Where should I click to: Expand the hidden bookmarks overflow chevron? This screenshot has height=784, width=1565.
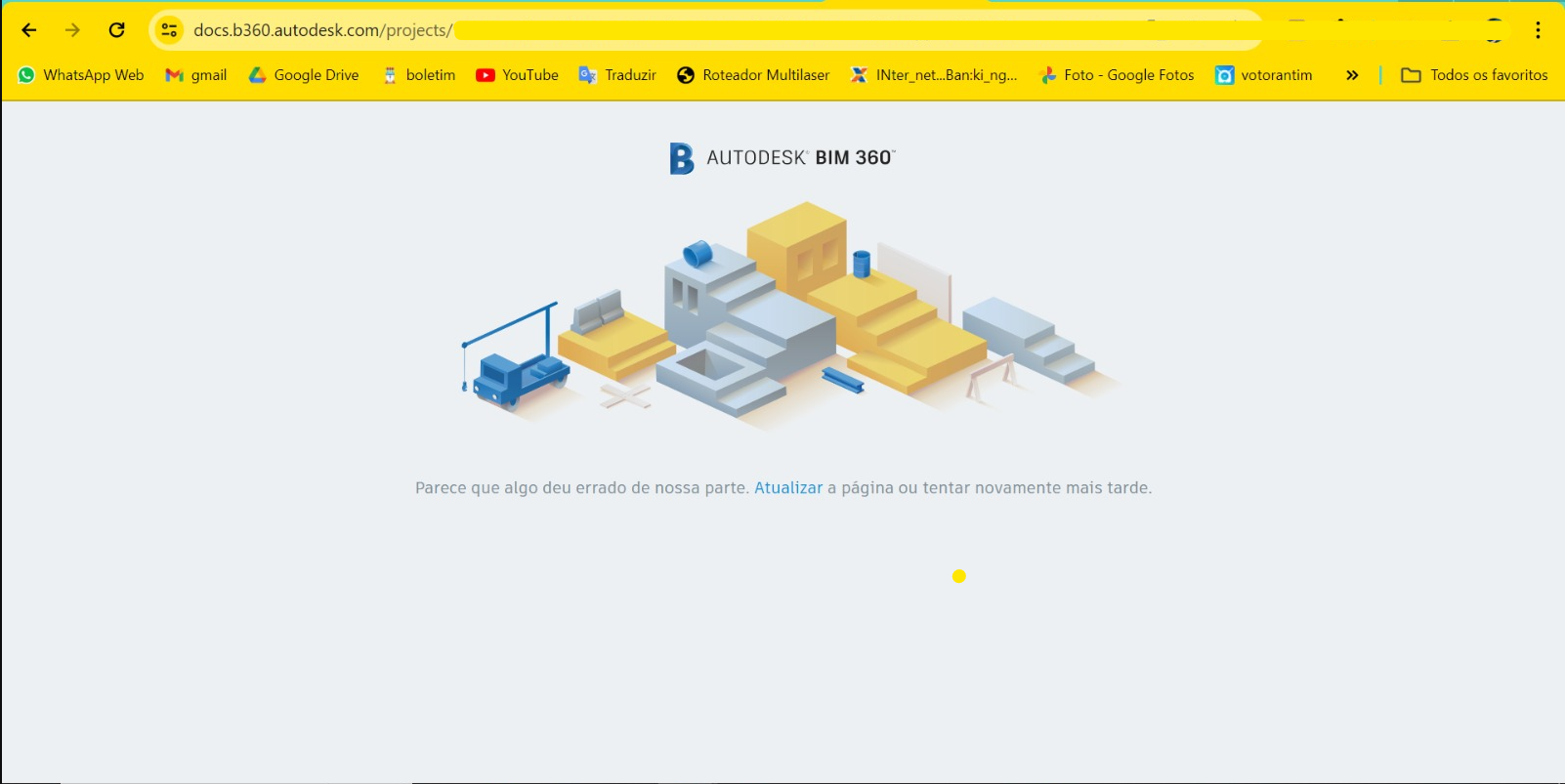point(1352,75)
